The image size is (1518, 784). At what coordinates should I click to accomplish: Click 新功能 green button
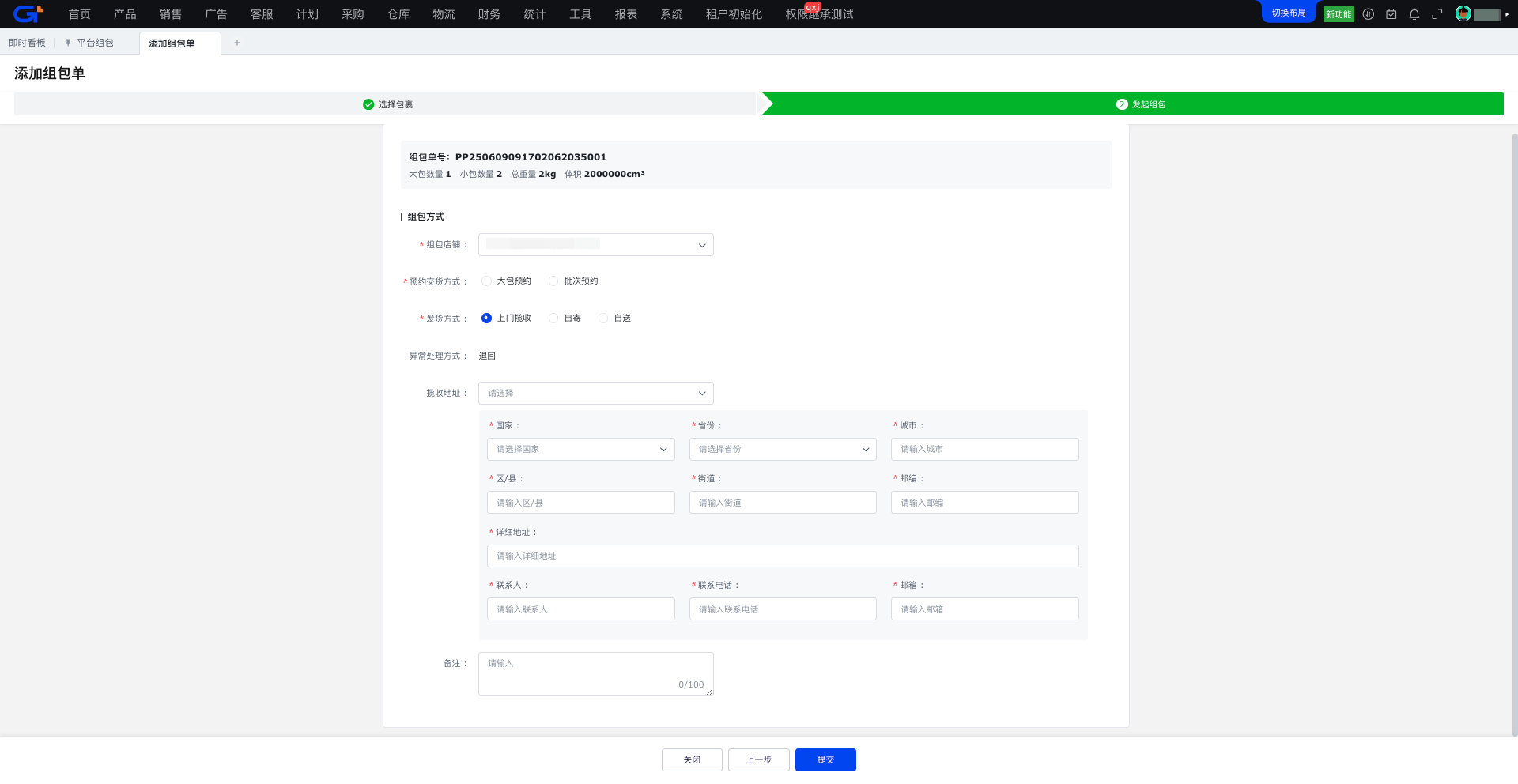coord(1339,14)
